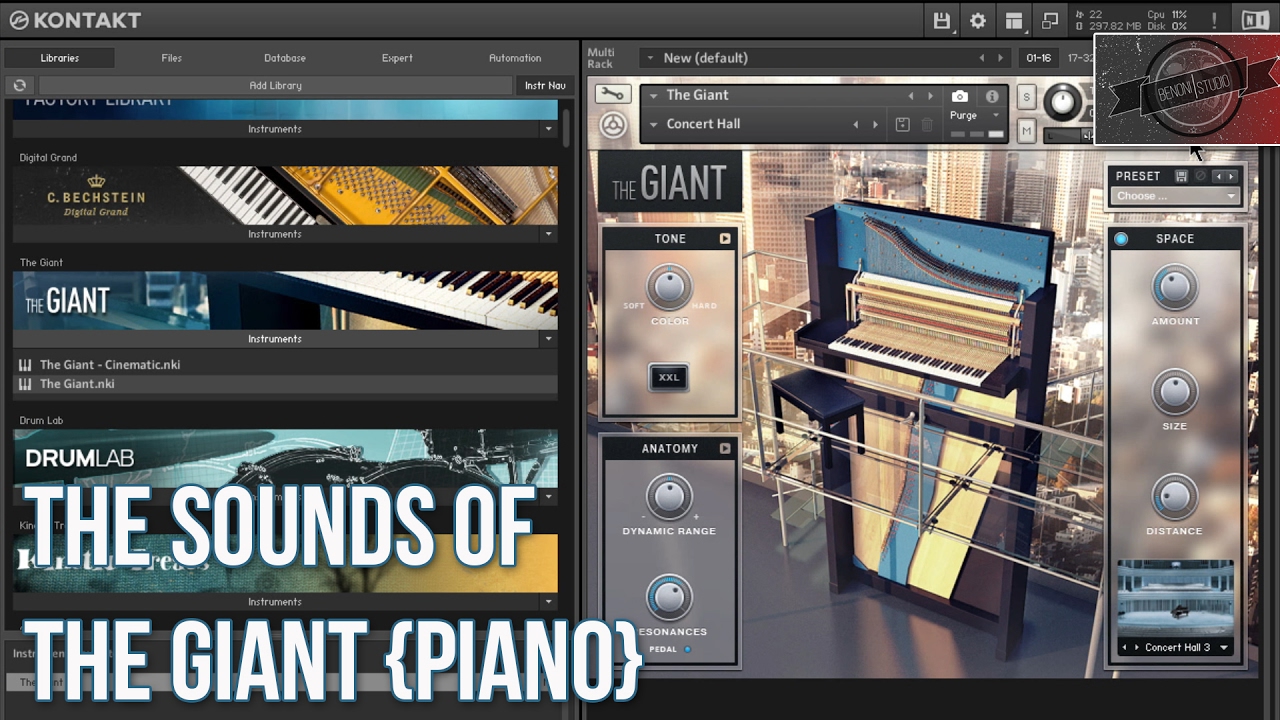Save preset using PRESET panel disk icon

click(x=1181, y=176)
